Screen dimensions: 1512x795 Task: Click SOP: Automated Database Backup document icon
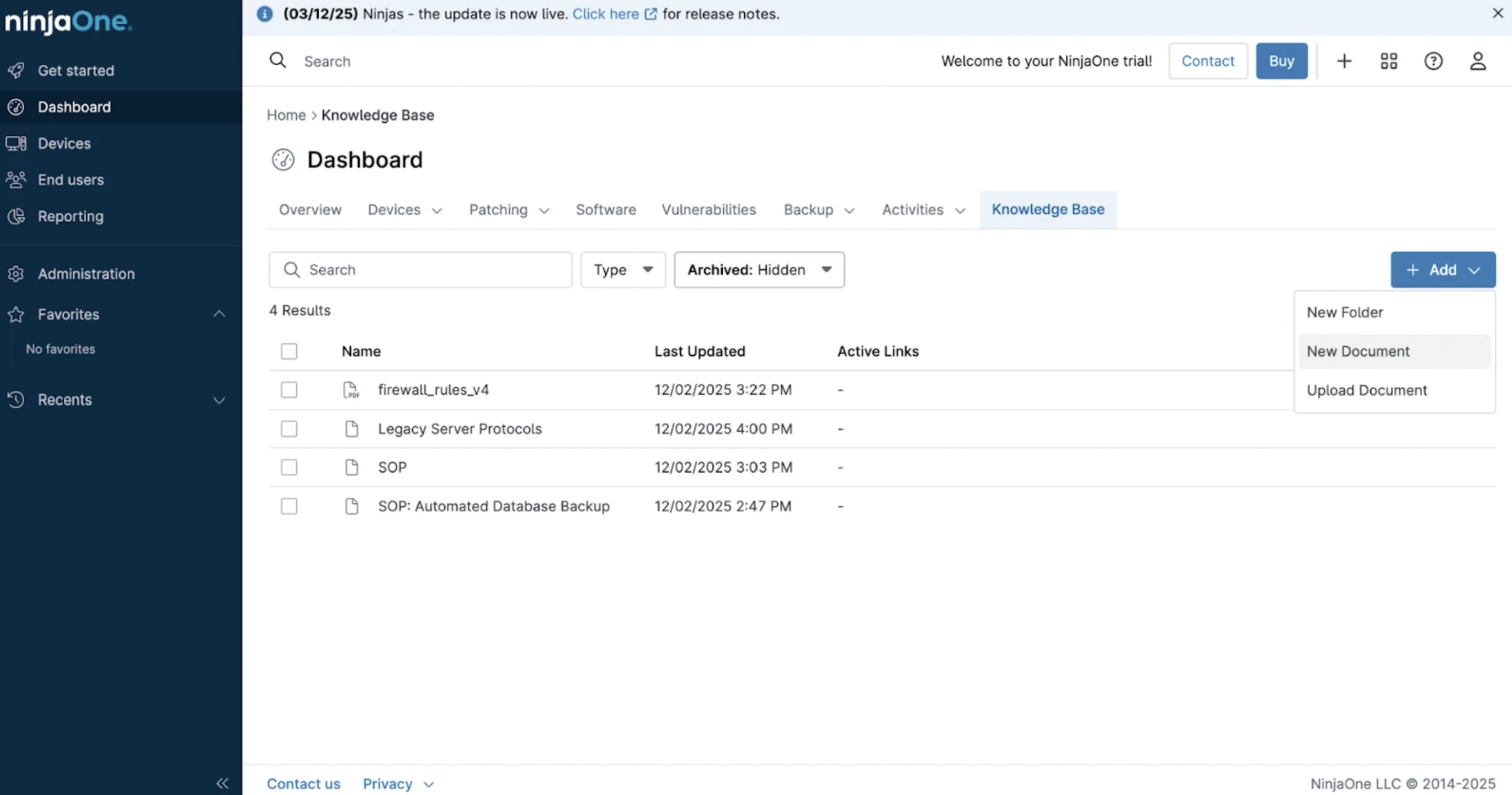point(351,506)
